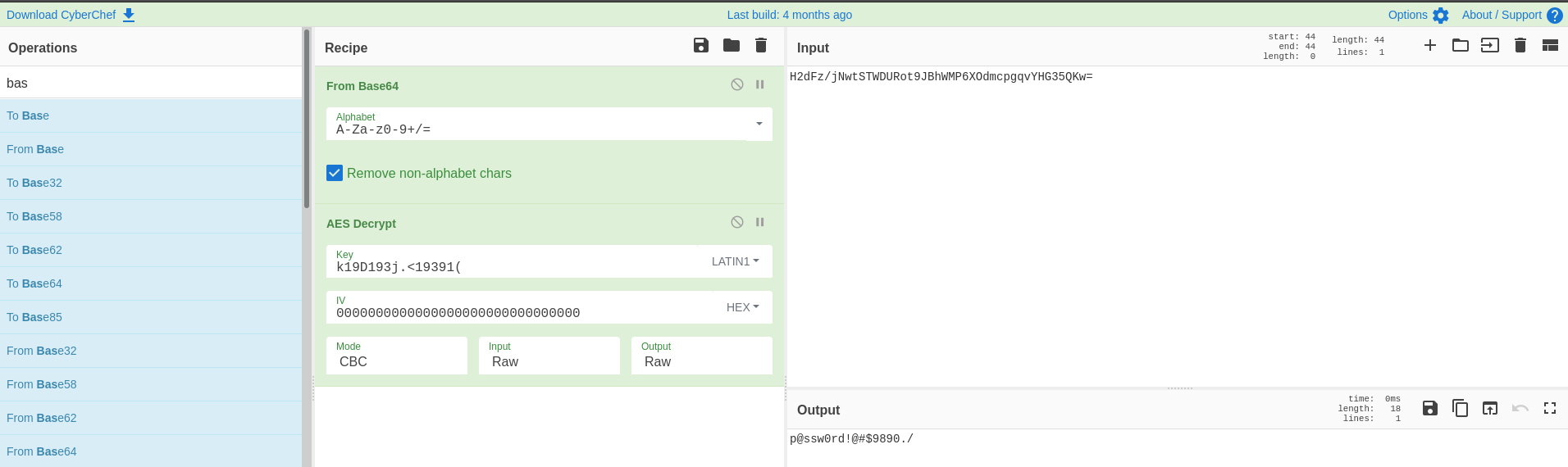
Task: Clear the input and output
Action: (1520, 46)
